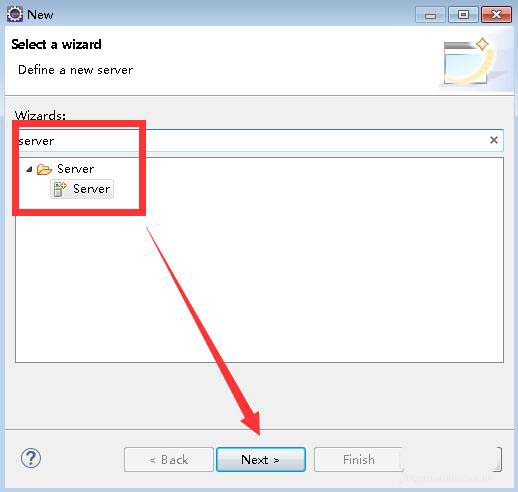Click the 'New' dialog title text
This screenshot has width=518, height=492.
(x=40, y=15)
